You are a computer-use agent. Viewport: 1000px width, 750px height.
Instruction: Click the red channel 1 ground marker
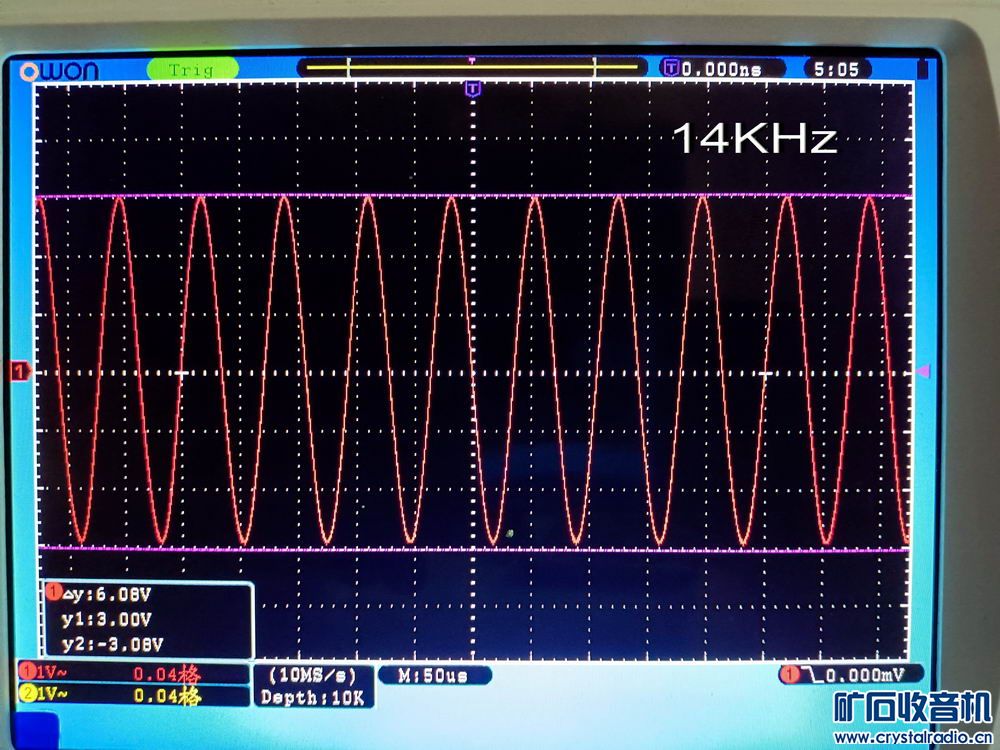point(20,371)
